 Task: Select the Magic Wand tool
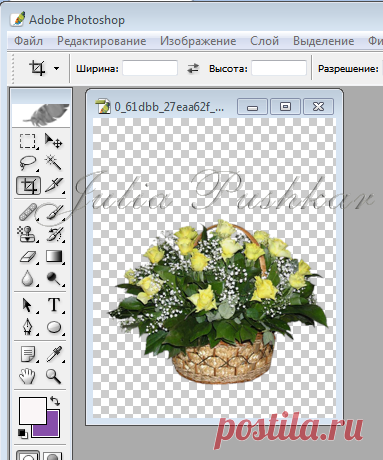pyautogui.click(x=54, y=162)
